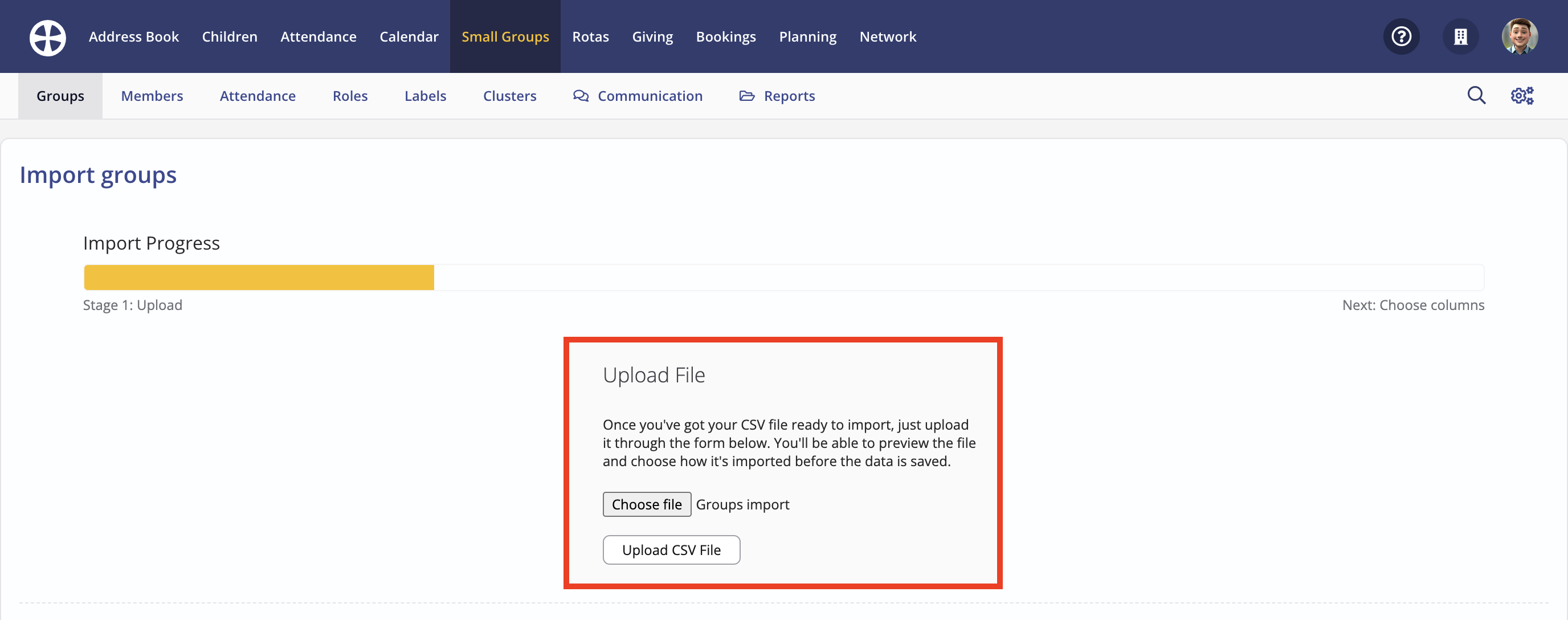Go to the Children module
The image size is (1568, 620).
(x=230, y=36)
